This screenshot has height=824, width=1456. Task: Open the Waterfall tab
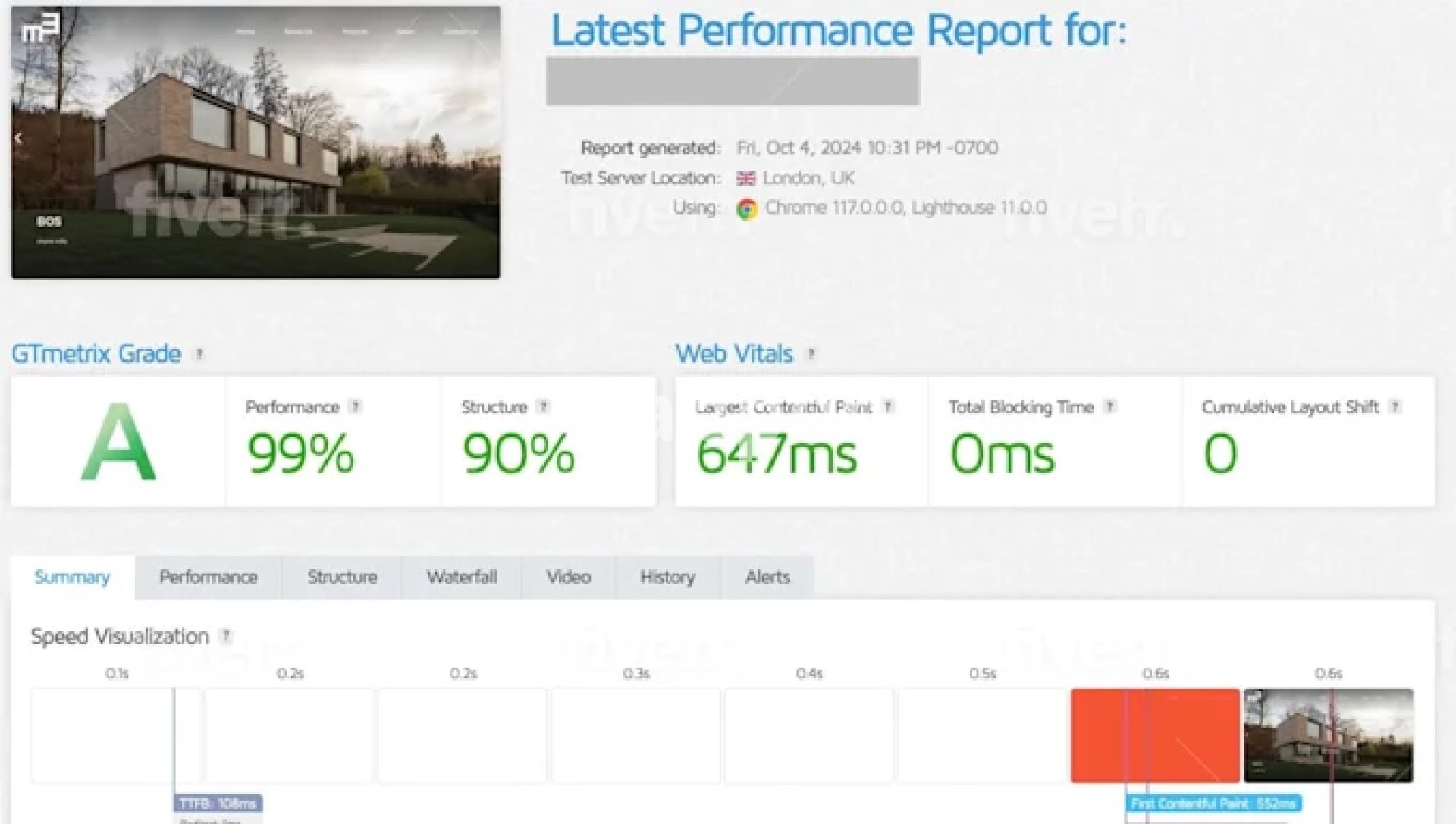pos(462,578)
